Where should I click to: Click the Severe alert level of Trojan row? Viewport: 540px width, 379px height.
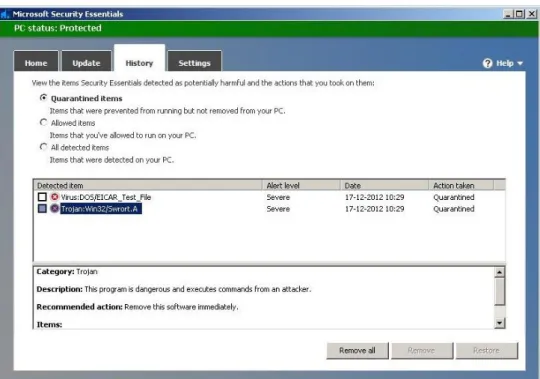point(278,209)
